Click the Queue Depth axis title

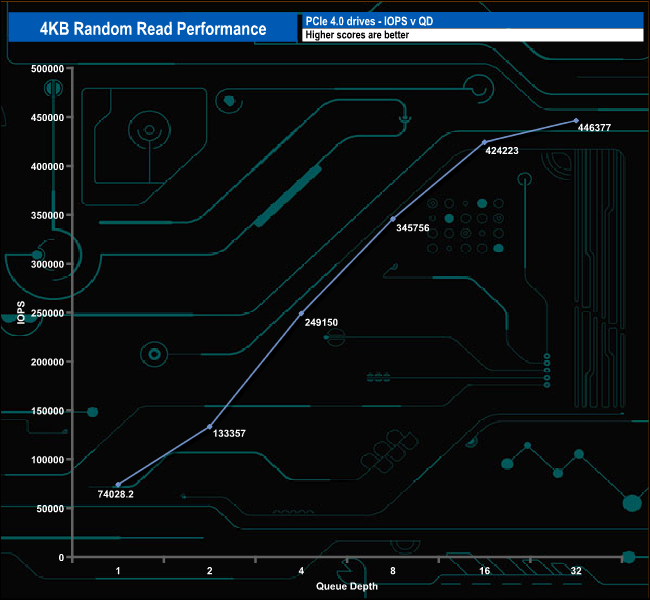click(347, 586)
